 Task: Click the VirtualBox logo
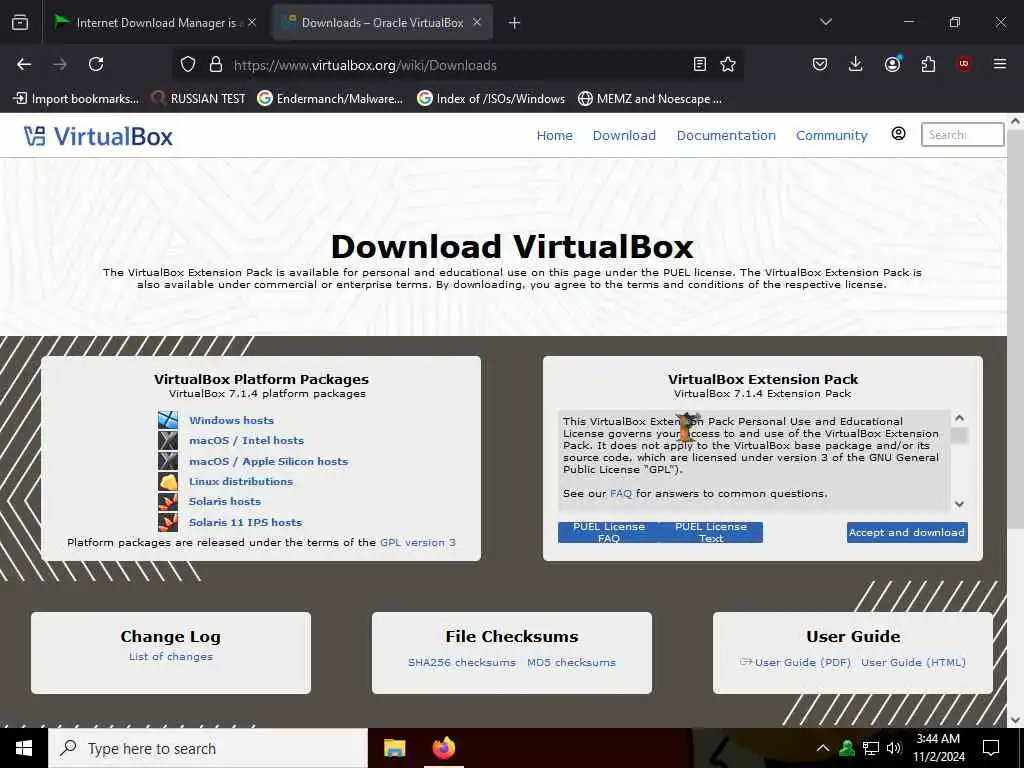pos(98,136)
